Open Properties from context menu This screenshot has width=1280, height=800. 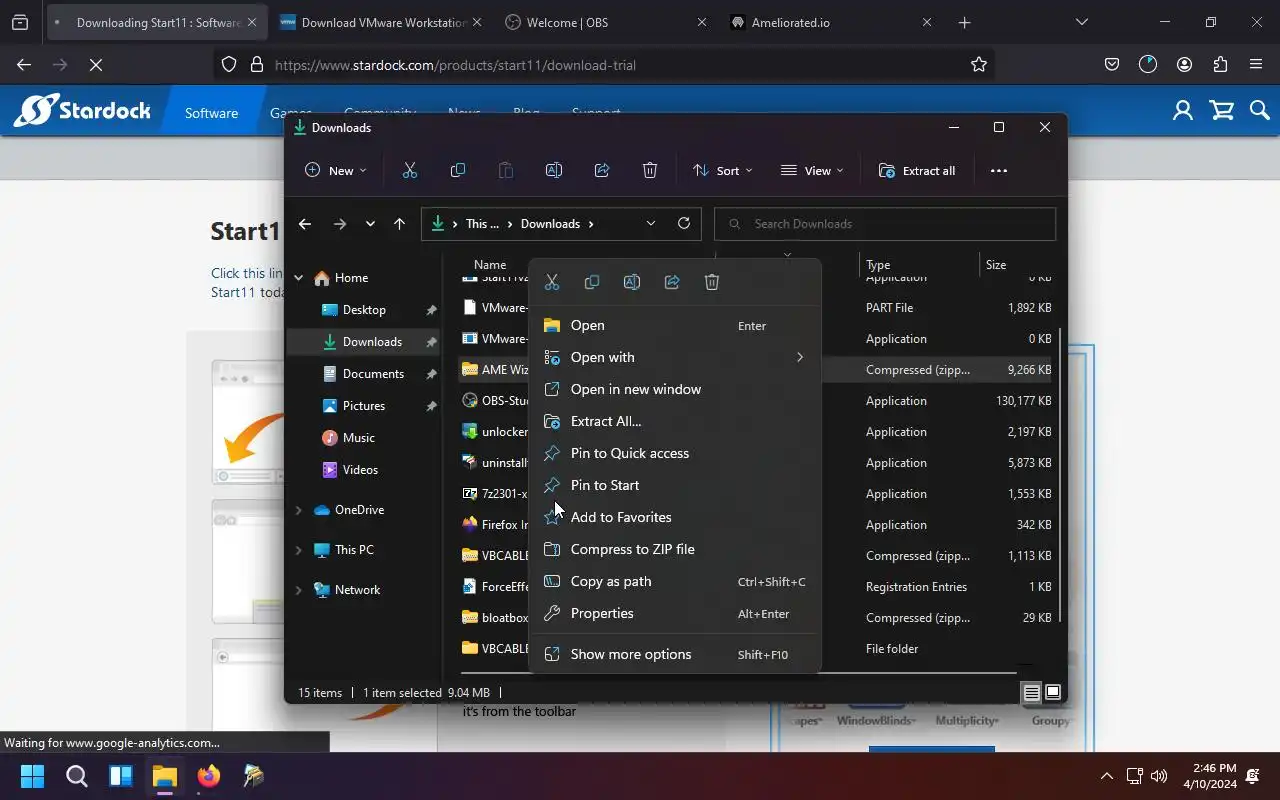(x=675, y=613)
